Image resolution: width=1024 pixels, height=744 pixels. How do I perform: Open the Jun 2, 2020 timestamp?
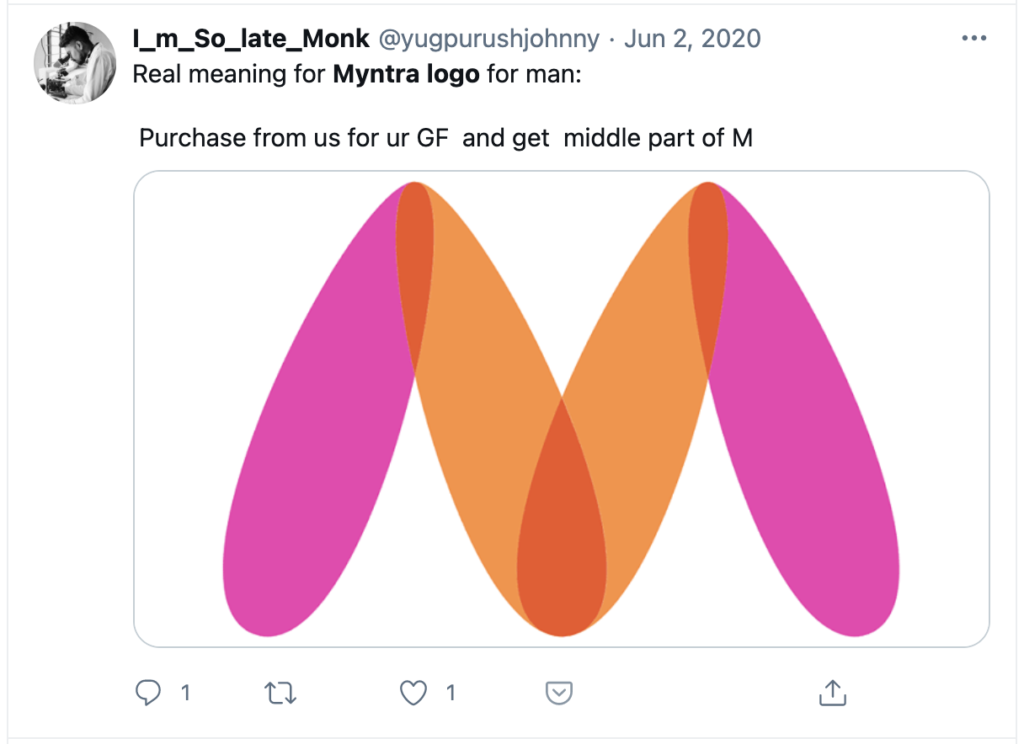tap(692, 39)
